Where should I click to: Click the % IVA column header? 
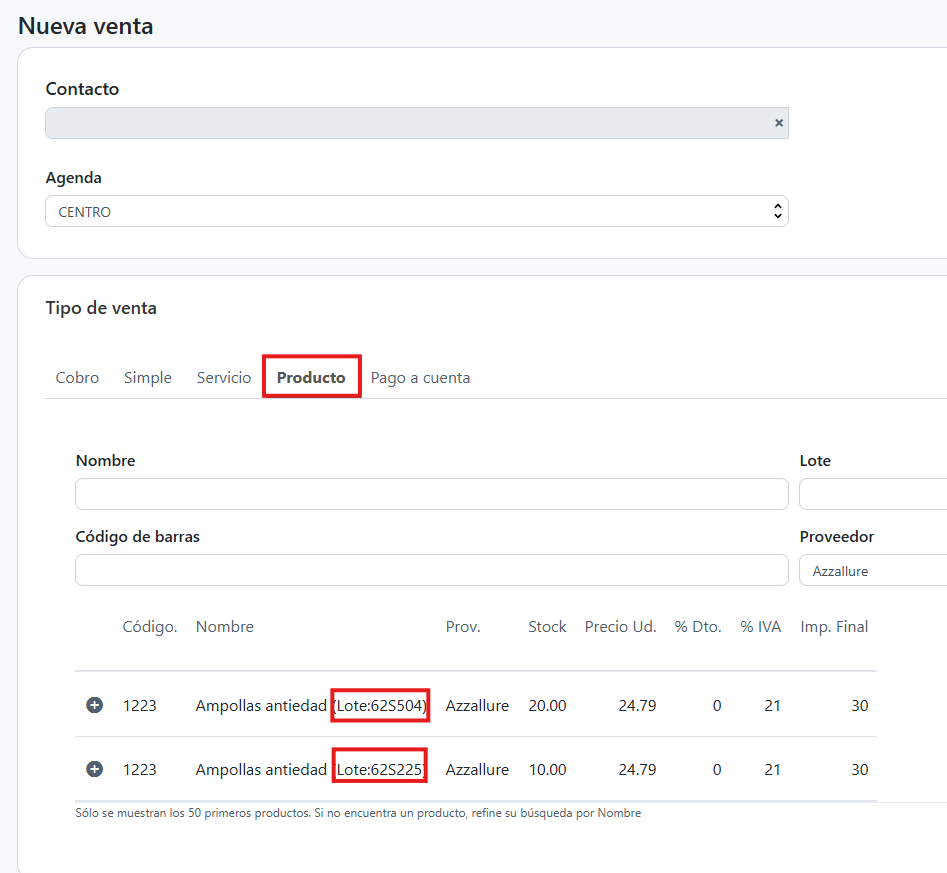tap(760, 627)
